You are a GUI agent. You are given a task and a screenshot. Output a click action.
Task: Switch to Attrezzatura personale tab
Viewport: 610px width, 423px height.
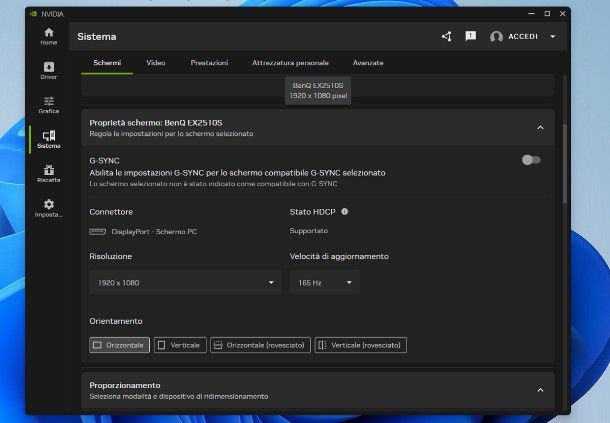pyautogui.click(x=290, y=63)
